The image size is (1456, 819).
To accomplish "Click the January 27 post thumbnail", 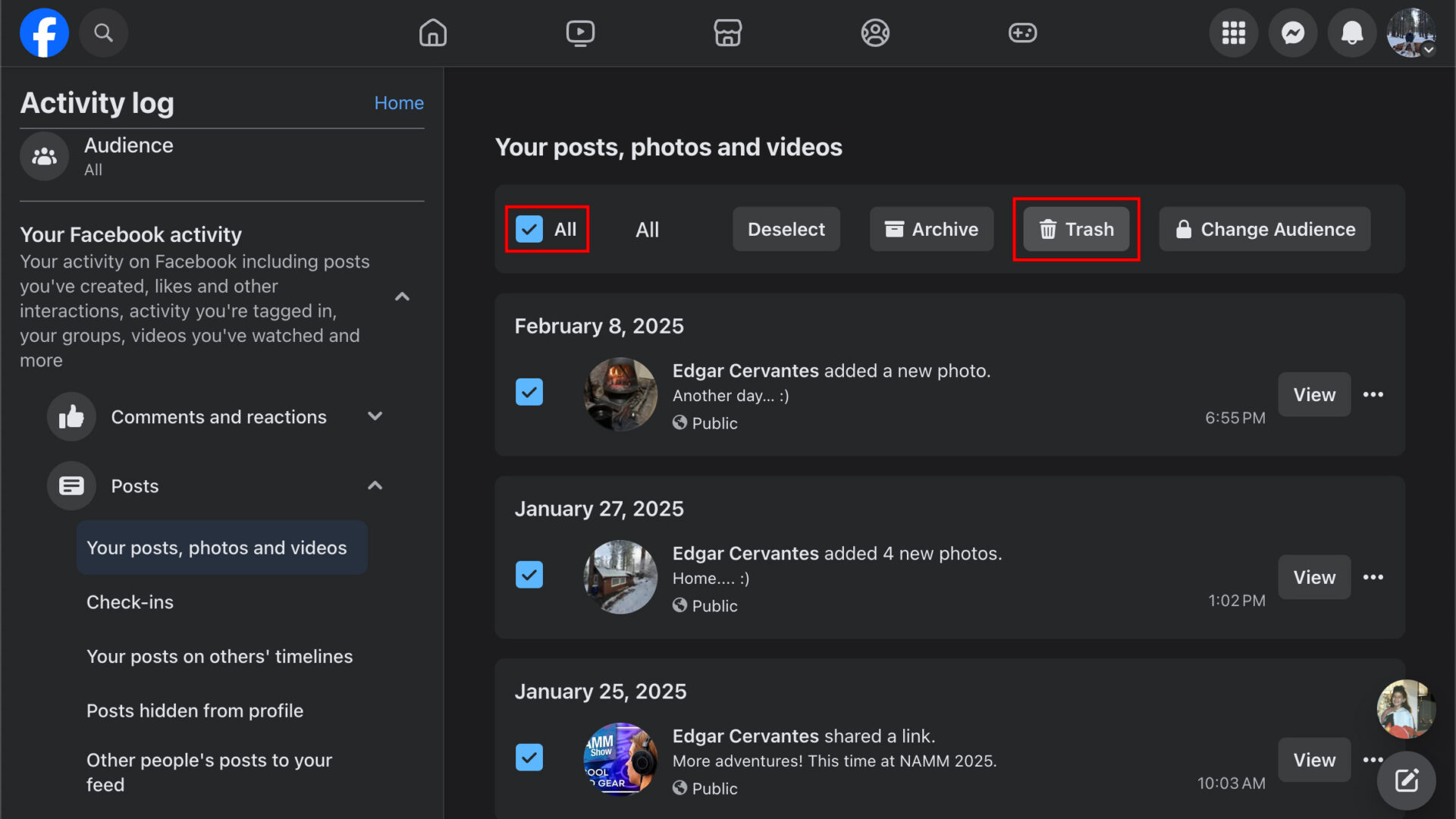I will pyautogui.click(x=620, y=576).
